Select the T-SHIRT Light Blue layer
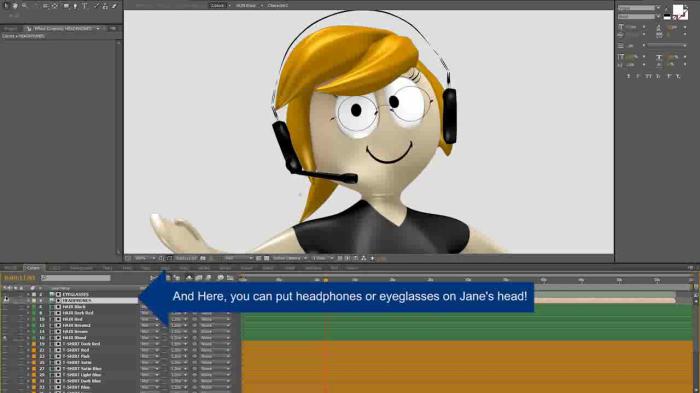The image size is (700, 393). click(82, 375)
